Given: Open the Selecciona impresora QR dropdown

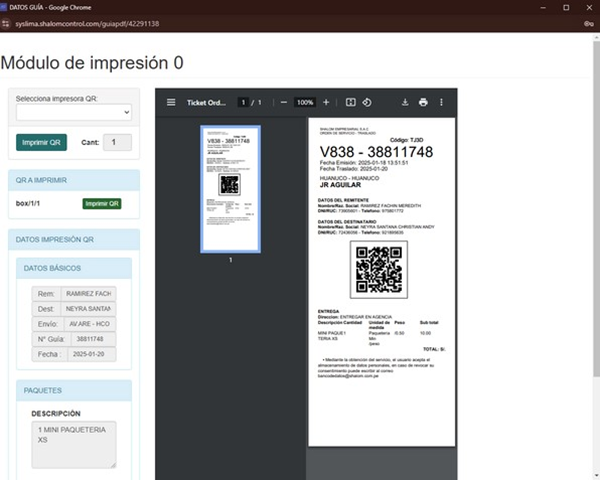Looking at the screenshot, I should point(74,113).
